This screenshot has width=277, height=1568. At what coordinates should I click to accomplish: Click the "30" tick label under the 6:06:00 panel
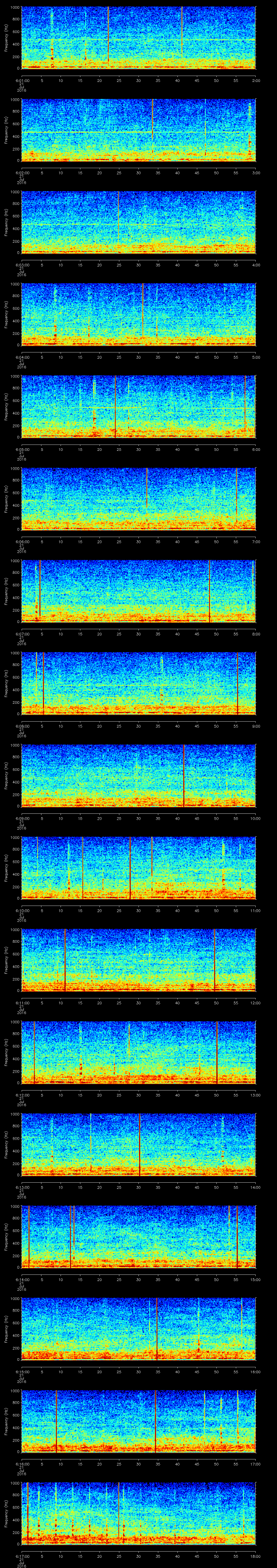[x=139, y=542]
